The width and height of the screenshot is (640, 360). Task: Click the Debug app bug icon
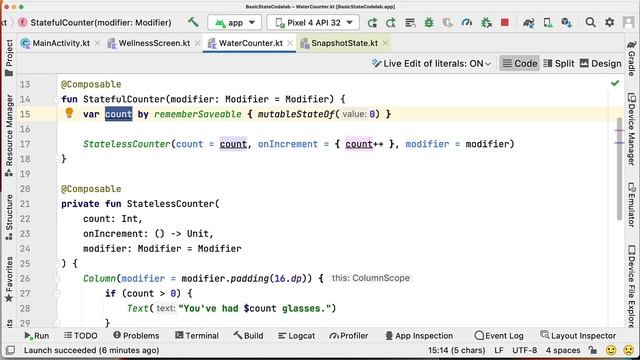429,22
